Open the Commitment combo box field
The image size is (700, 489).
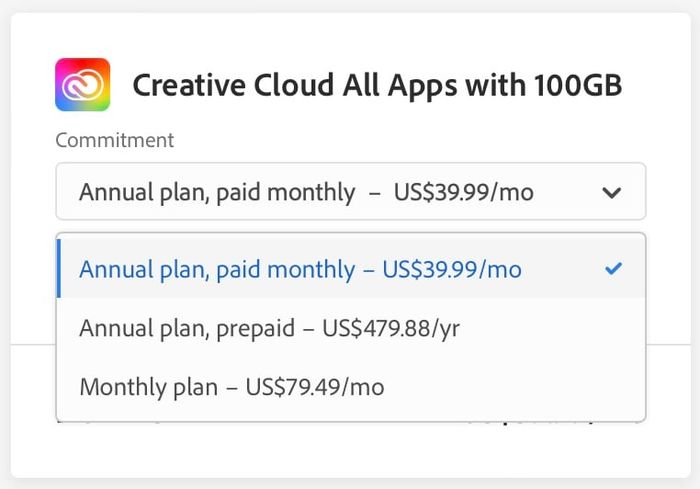tap(351, 192)
